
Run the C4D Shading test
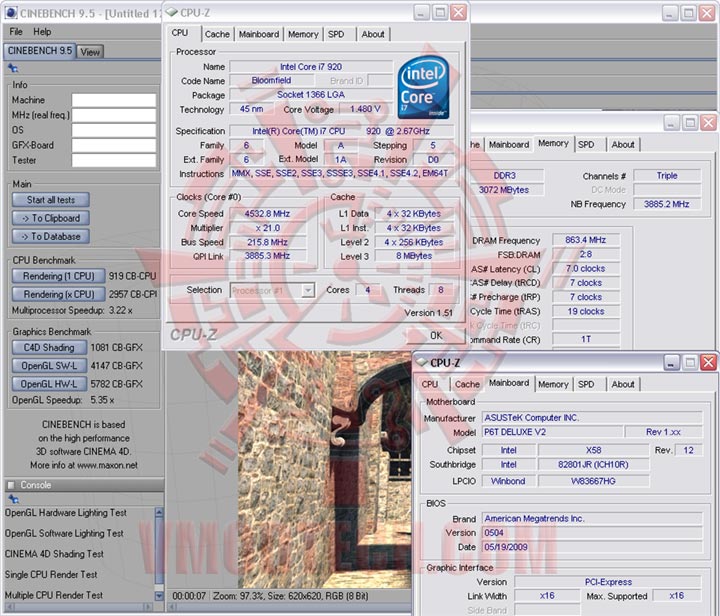point(49,347)
